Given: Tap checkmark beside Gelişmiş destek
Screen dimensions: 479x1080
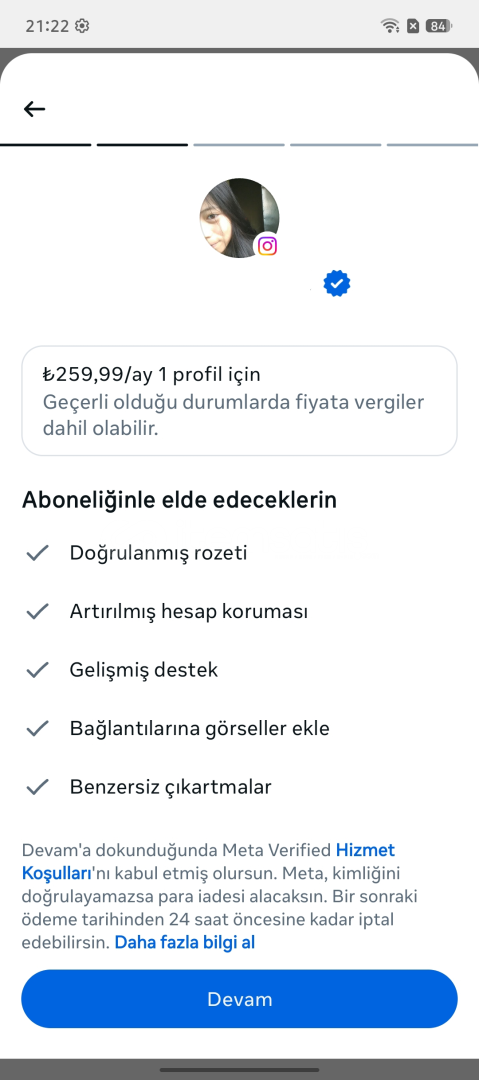Looking at the screenshot, I should click(x=37, y=669).
